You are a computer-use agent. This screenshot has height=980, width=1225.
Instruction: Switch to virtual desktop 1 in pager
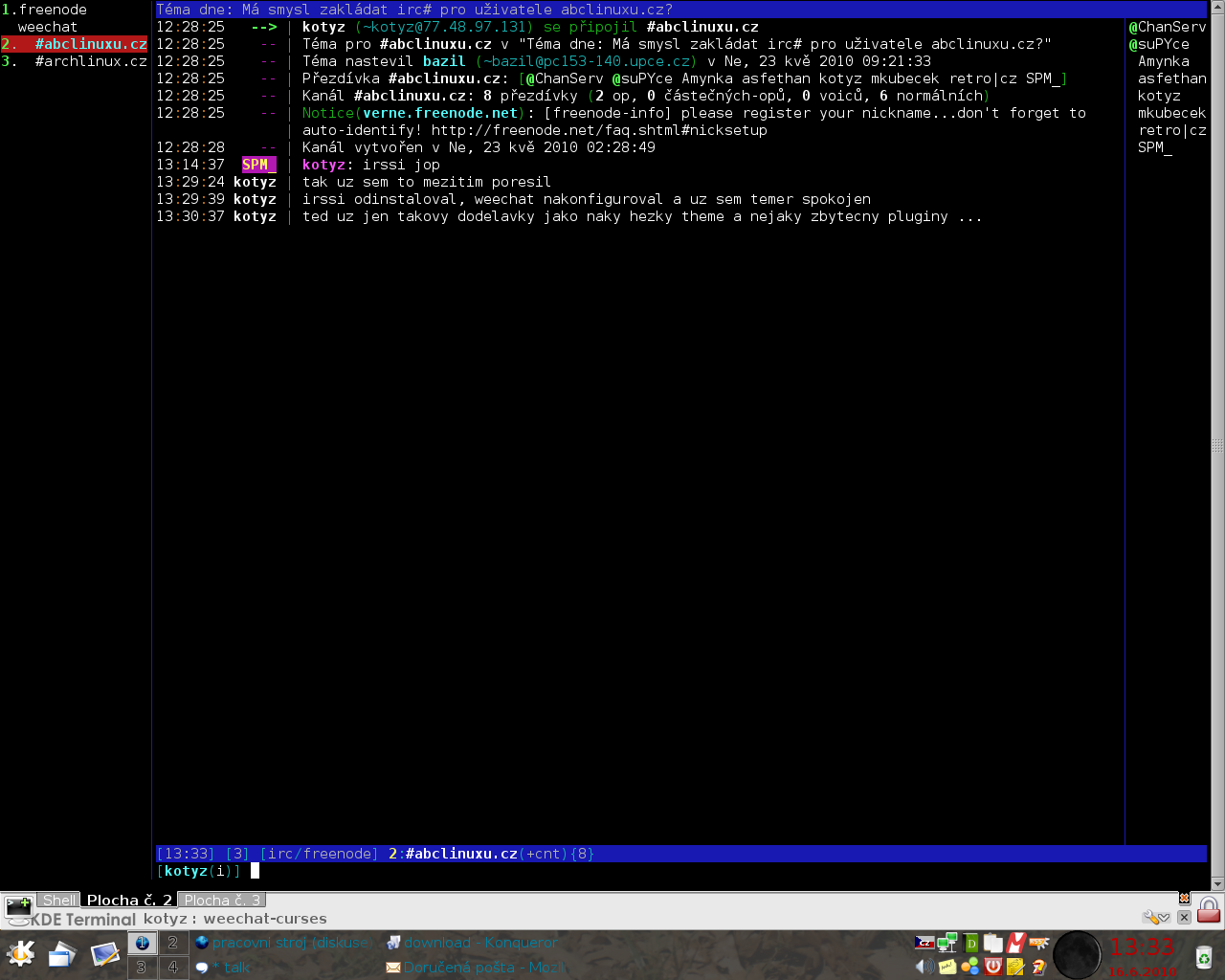[x=142, y=943]
